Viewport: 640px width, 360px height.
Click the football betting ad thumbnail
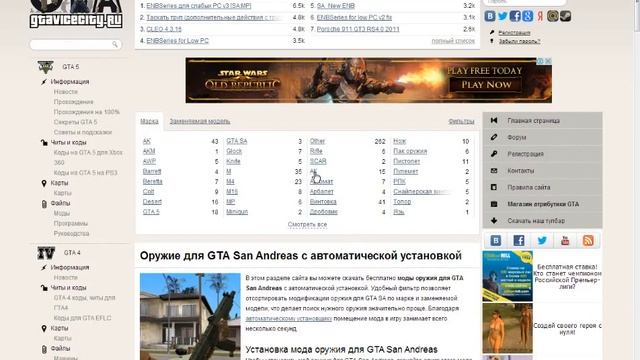pos(507,276)
